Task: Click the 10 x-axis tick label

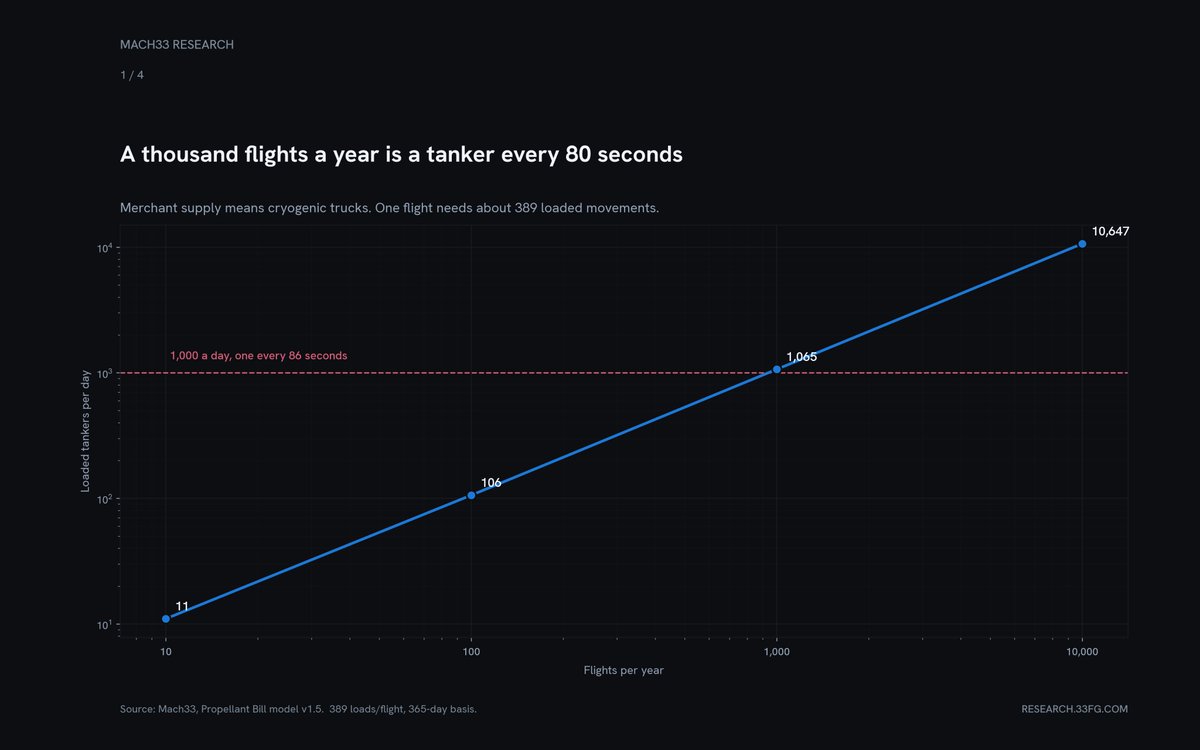Action: pos(166,651)
